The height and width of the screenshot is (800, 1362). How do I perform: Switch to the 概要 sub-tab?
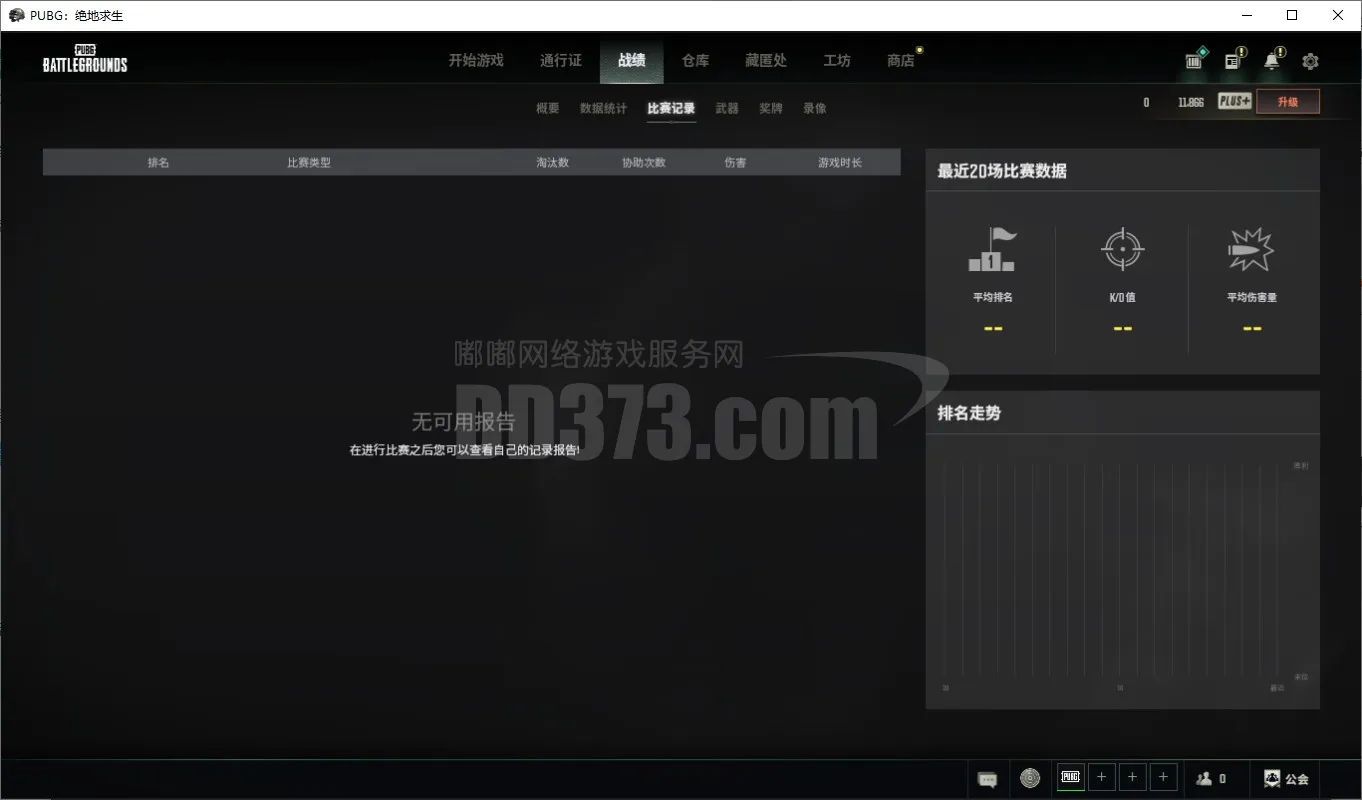coord(548,108)
